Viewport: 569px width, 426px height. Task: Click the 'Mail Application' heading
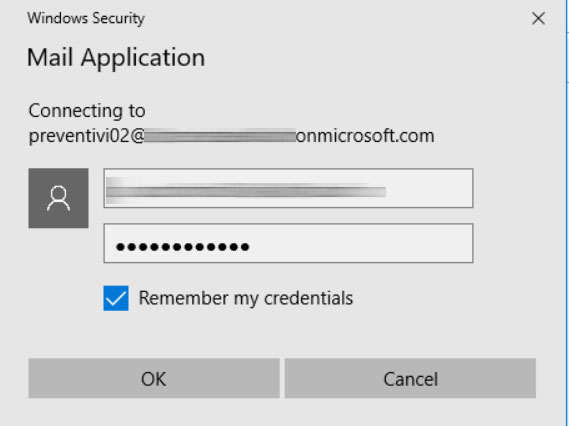[116, 58]
